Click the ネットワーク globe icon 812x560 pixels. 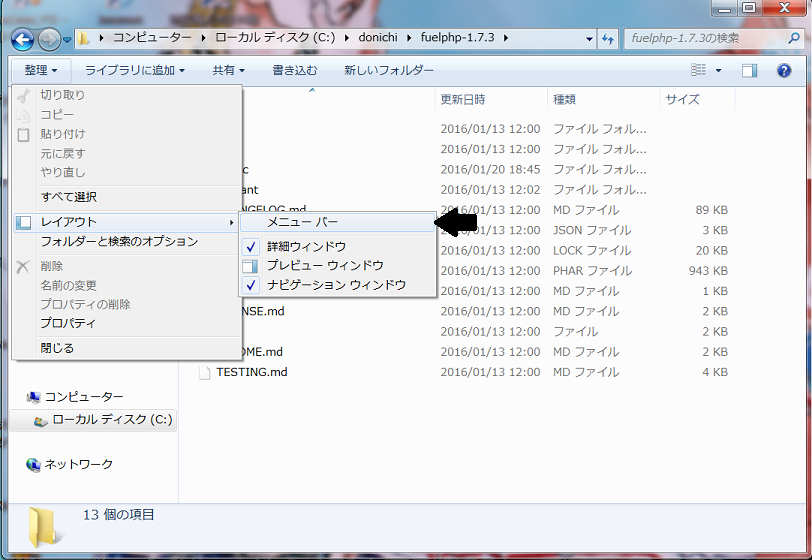point(33,465)
